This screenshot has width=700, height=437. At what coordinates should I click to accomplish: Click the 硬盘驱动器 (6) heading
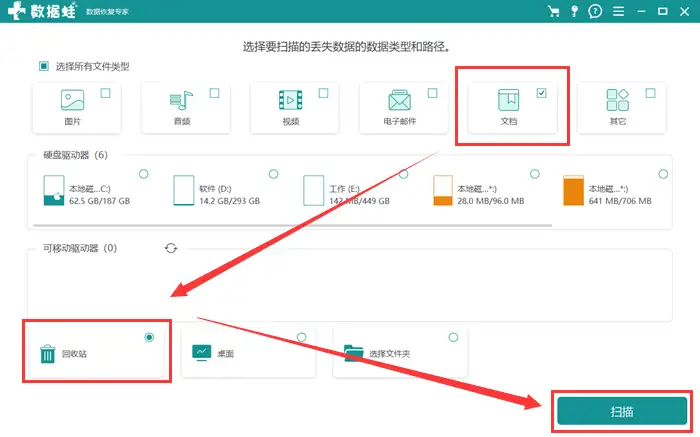click(75, 155)
